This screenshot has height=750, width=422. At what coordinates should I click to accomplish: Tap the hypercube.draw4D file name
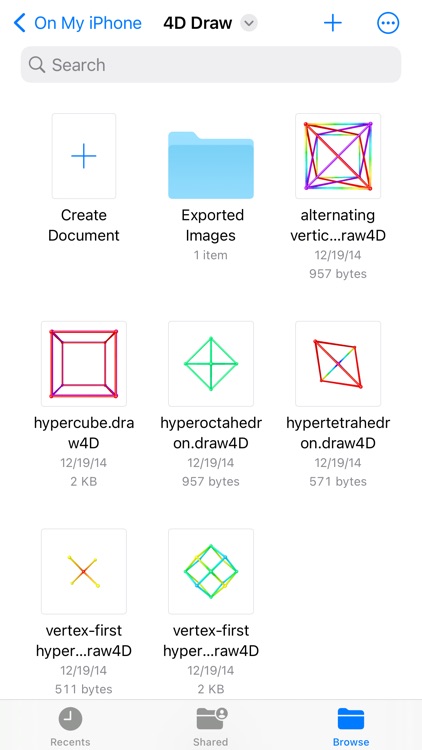[84, 433]
